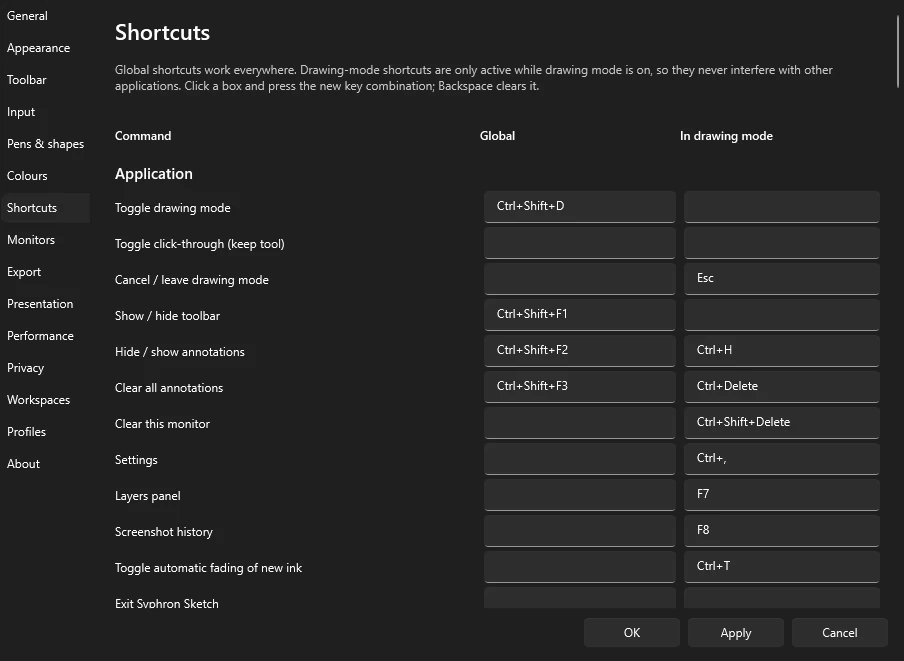Click the Ctrl+H shortcut box
Screen dimensions: 904x661
[x=782, y=351]
